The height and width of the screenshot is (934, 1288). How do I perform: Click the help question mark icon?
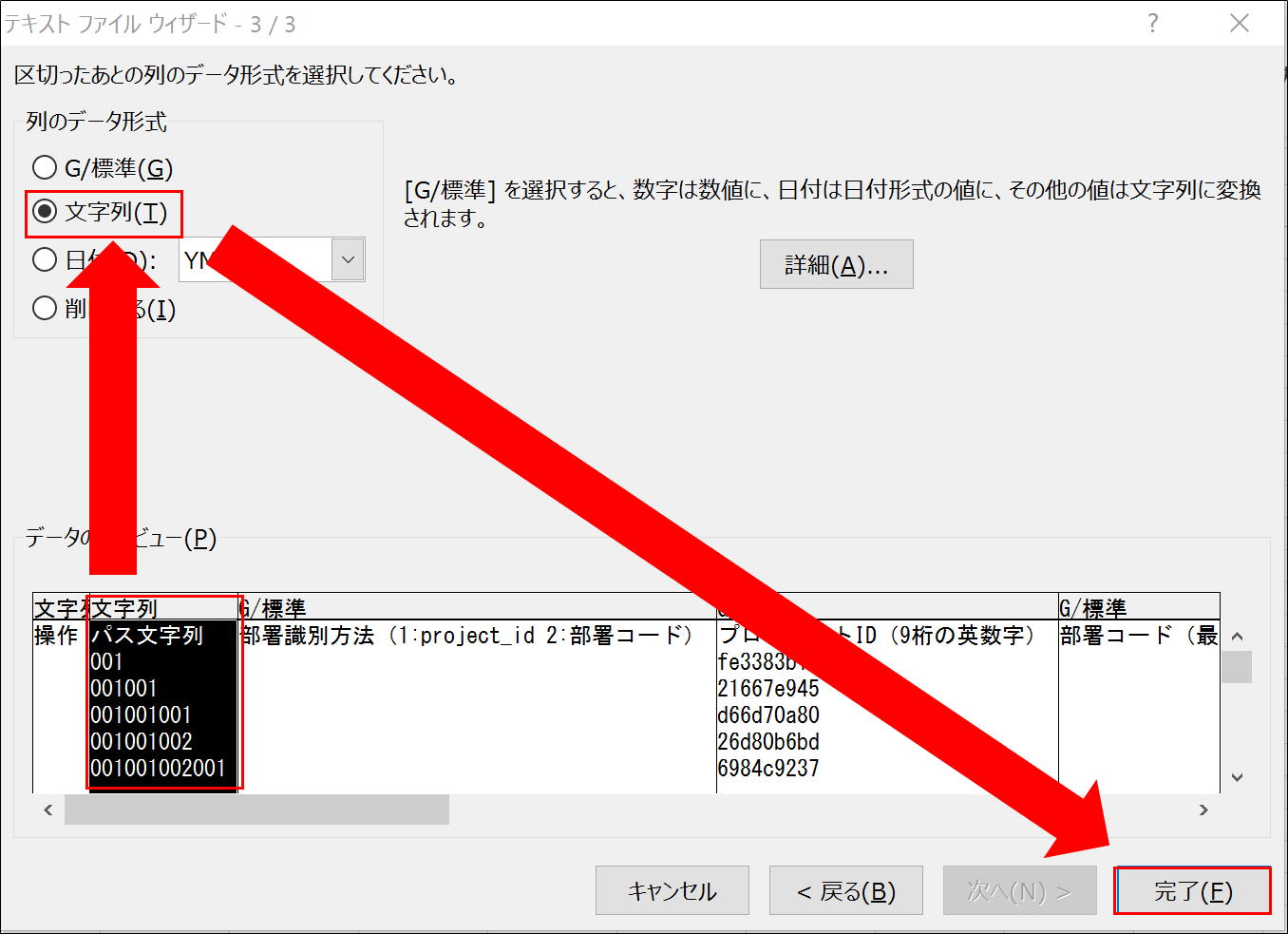coord(1152,23)
